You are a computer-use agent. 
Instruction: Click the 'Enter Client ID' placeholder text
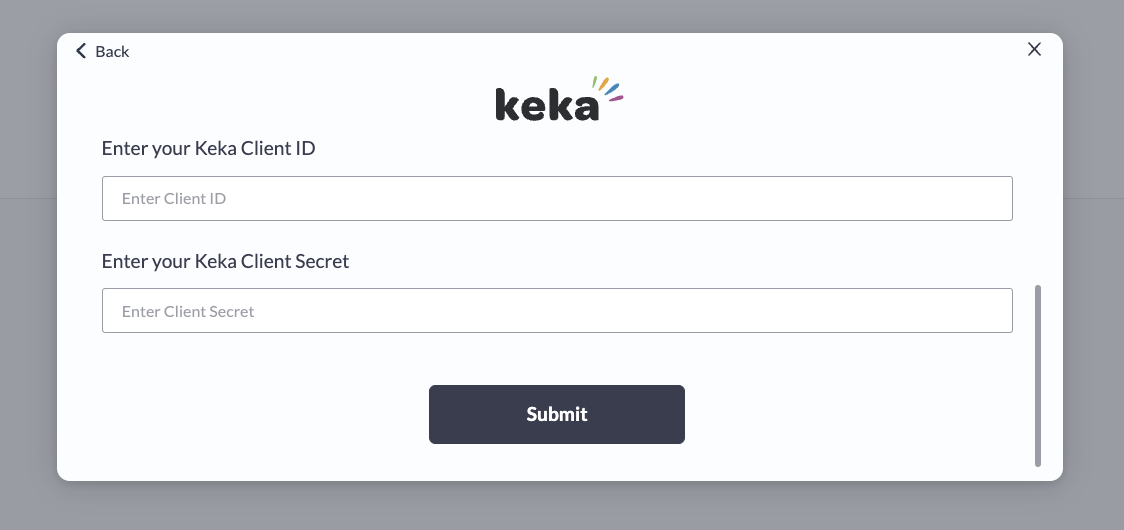(x=174, y=199)
